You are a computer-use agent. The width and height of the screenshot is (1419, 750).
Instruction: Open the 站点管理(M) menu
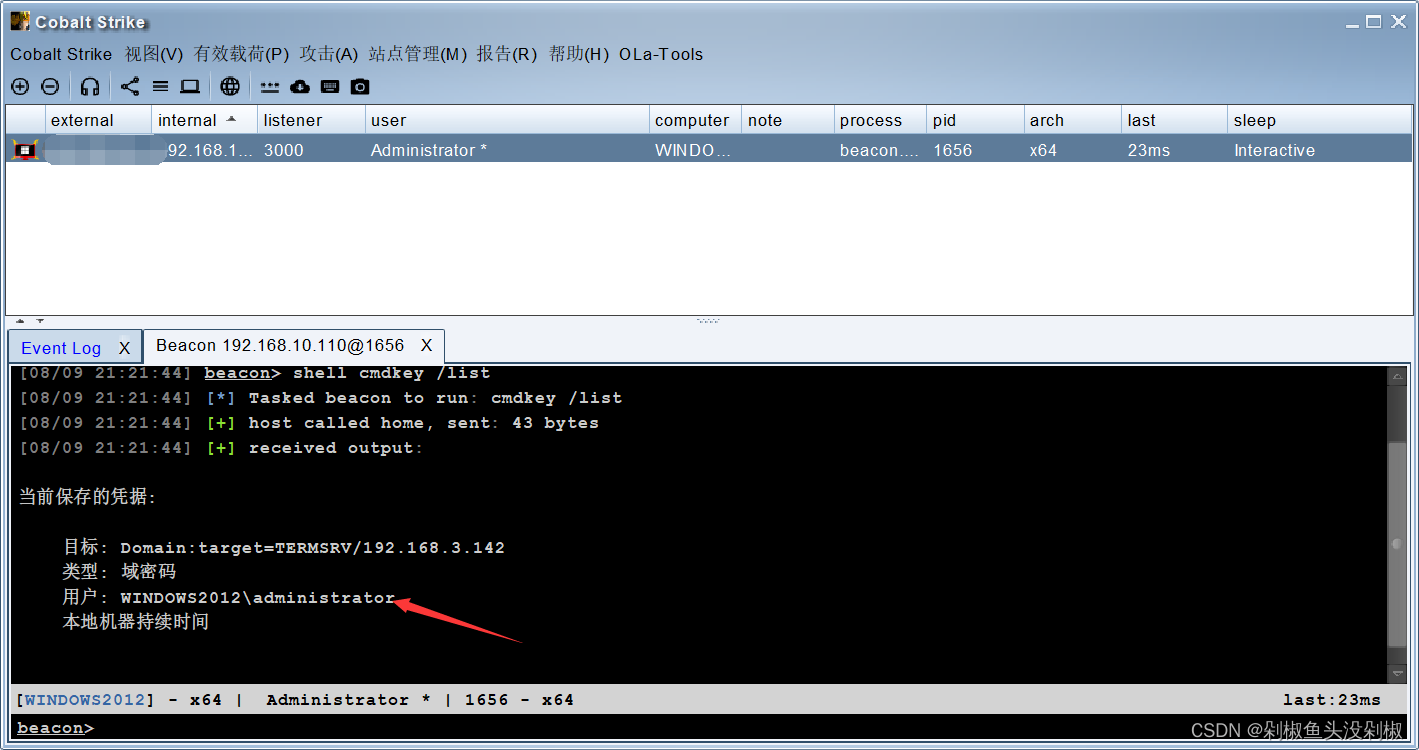[x=418, y=54]
